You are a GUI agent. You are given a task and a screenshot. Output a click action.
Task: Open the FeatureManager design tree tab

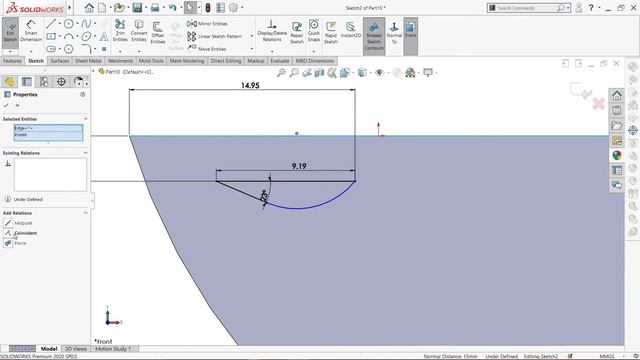point(9,82)
